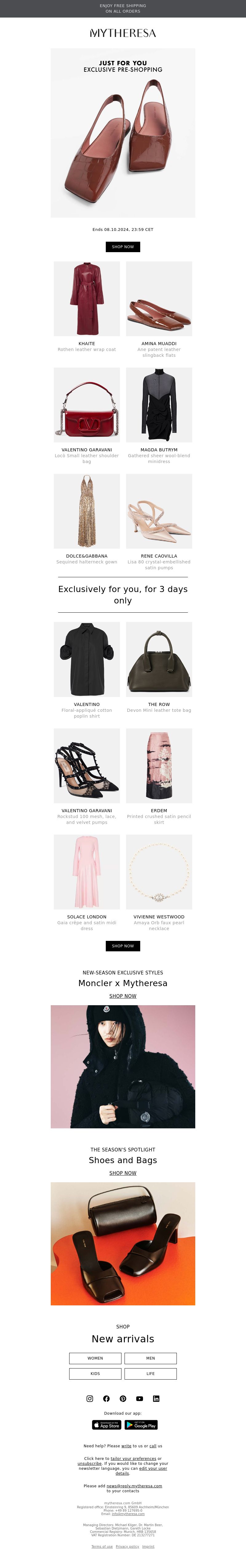The width and height of the screenshot is (246, 1568).
Task: Get the app on Google Play badge
Action: [141, 1424]
